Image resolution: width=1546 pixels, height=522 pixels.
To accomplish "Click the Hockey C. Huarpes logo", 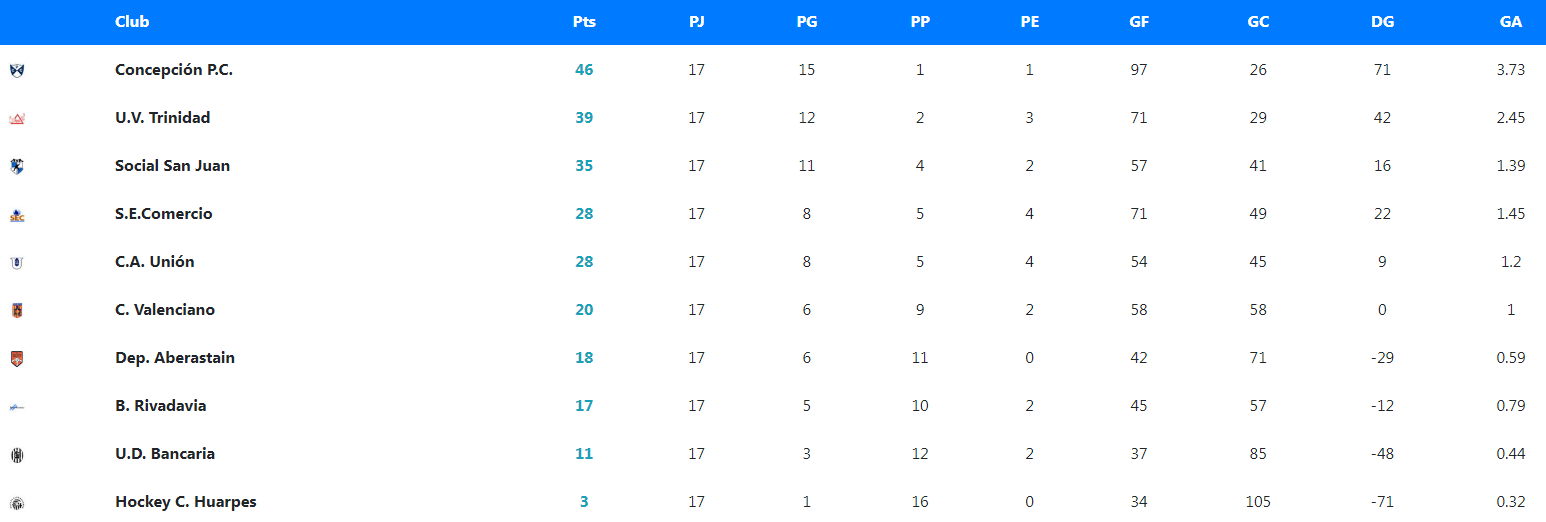I will [x=16, y=502].
